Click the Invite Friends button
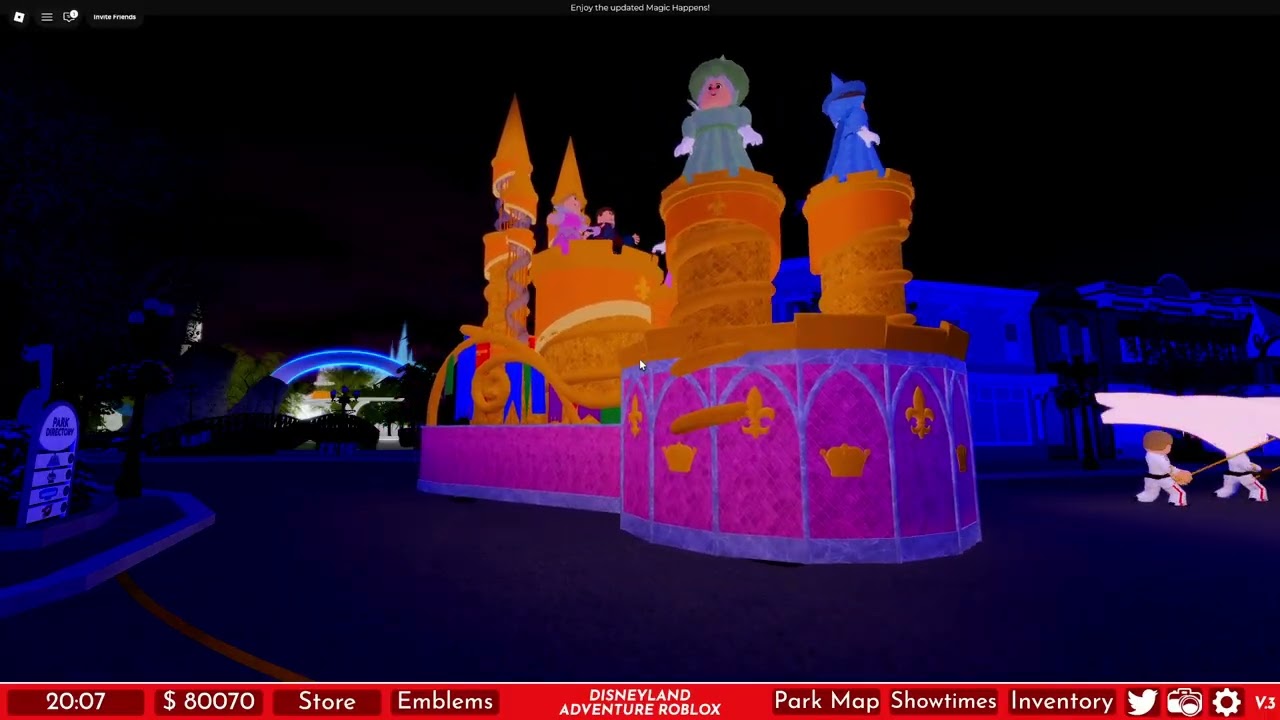This screenshot has height=720, width=1280. coord(115,17)
